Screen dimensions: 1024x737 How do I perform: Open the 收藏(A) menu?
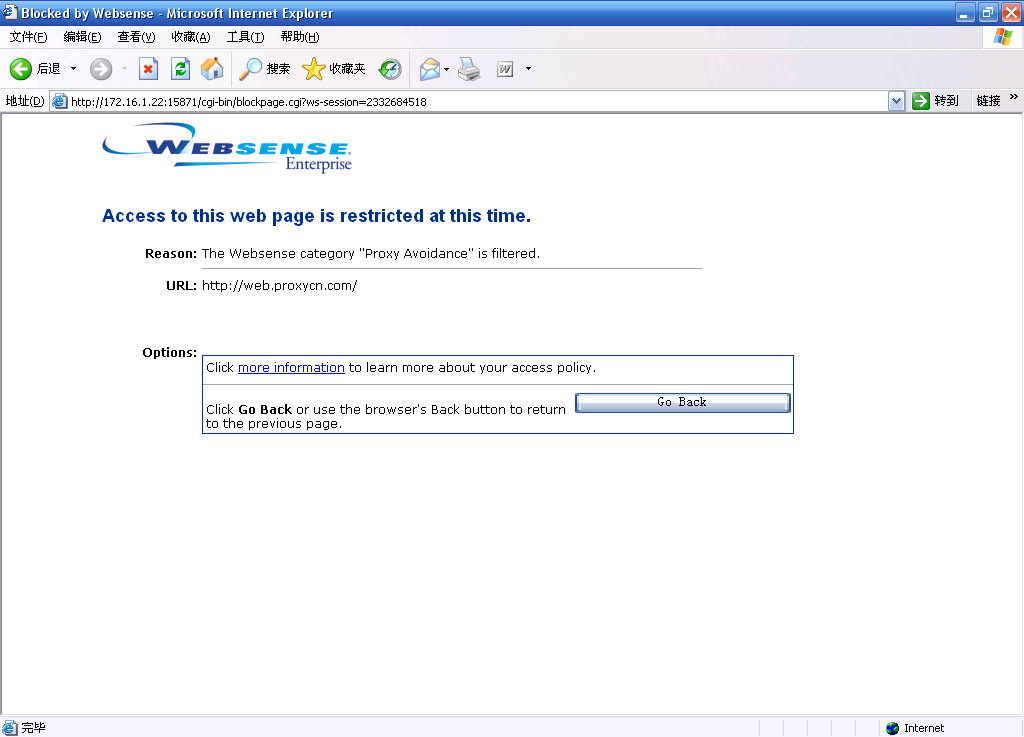pyautogui.click(x=191, y=37)
